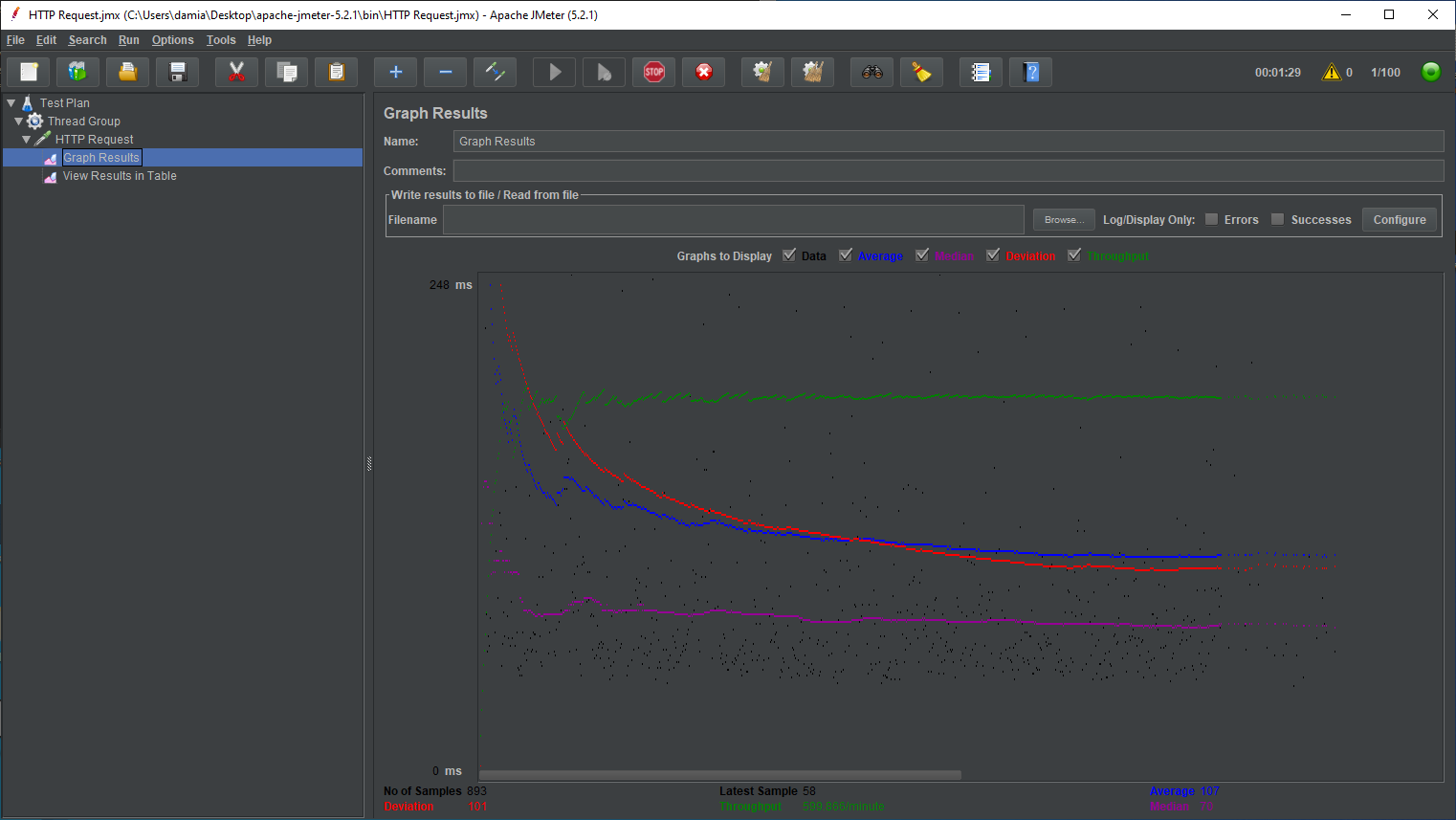Screen dimensions: 1456x820
Task: Open the Search dialog binoculars icon
Action: pyautogui.click(x=871, y=71)
